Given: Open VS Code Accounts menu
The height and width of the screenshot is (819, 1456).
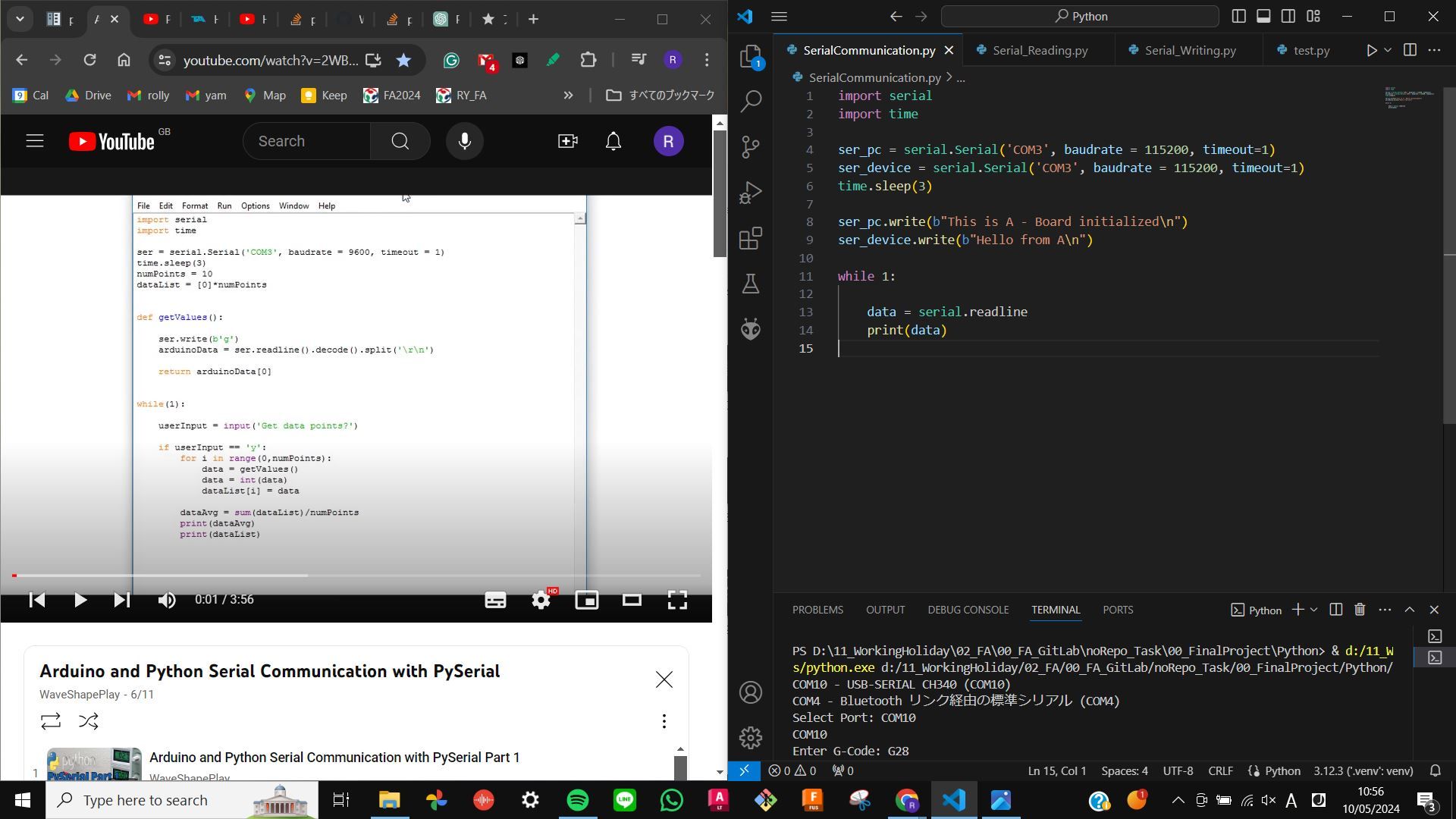Looking at the screenshot, I should (751, 692).
